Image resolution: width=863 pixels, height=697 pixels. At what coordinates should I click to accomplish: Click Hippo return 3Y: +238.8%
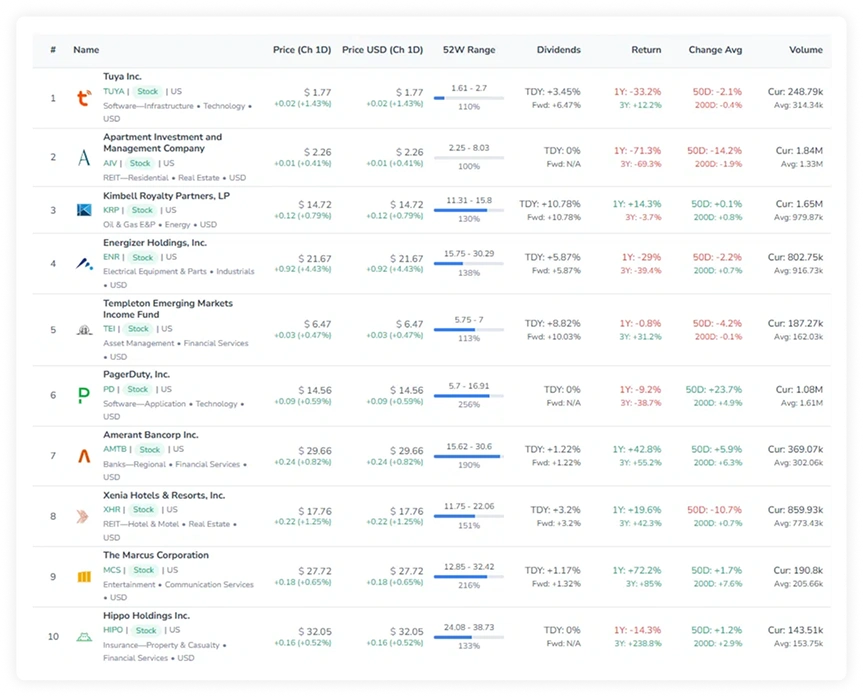[x=638, y=643]
